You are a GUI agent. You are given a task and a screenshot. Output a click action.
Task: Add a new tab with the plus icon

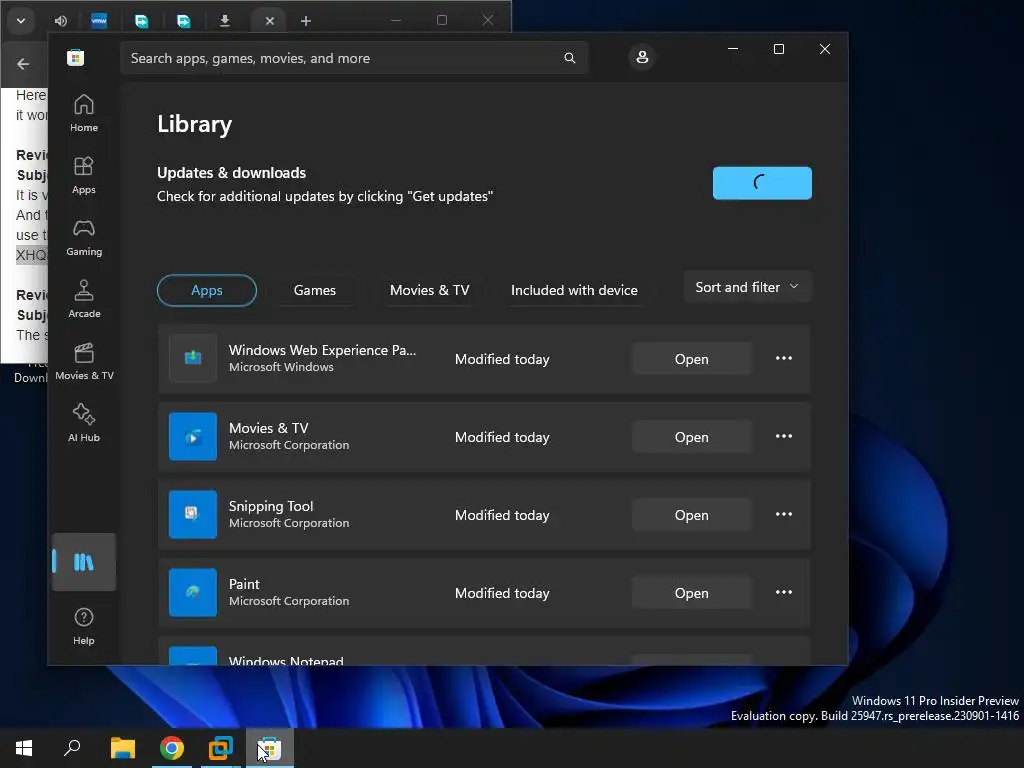tap(306, 21)
